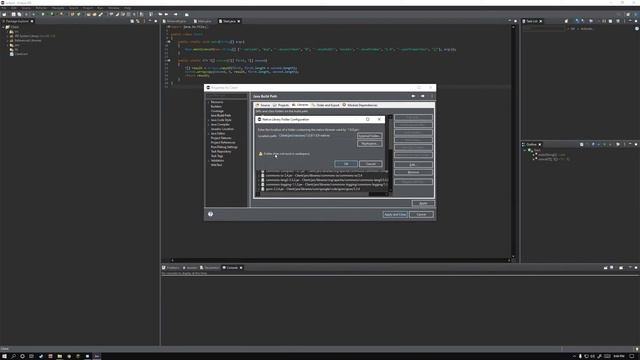
Task: Click the filter text field in Properties dialog
Action: pos(227,96)
